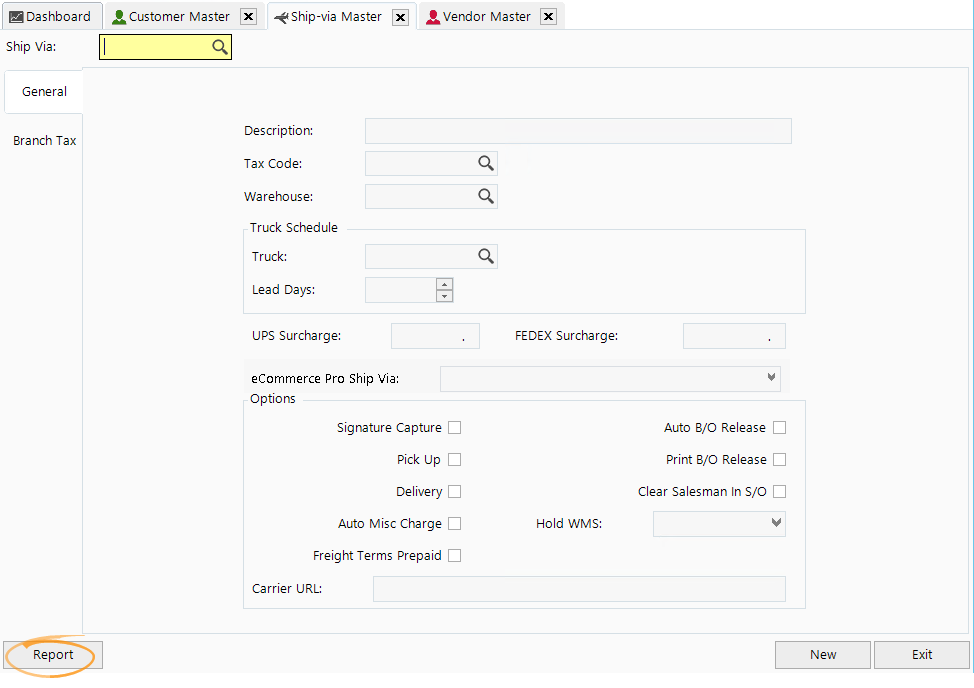Open the Tax Code search icon

pos(486,163)
